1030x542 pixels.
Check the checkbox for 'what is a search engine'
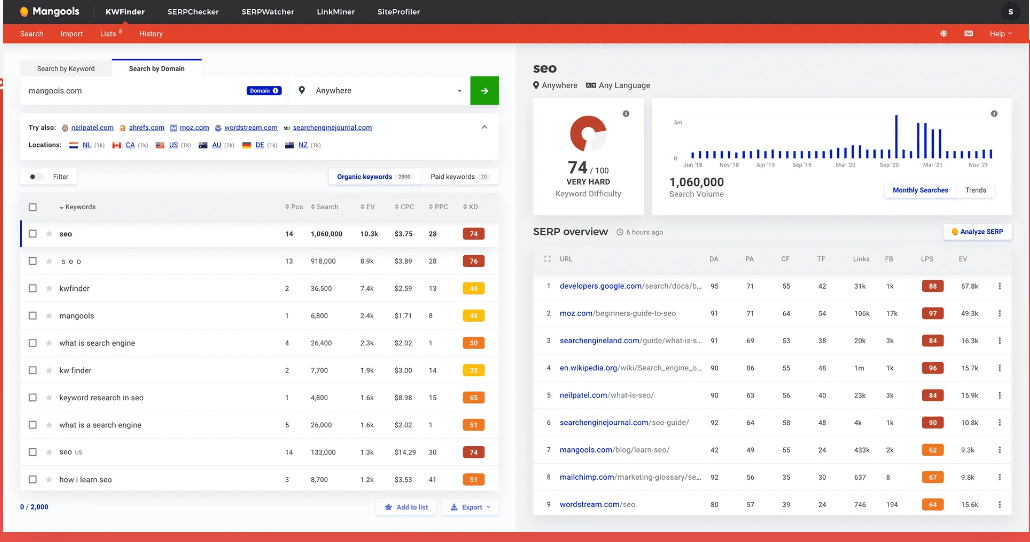click(33, 425)
